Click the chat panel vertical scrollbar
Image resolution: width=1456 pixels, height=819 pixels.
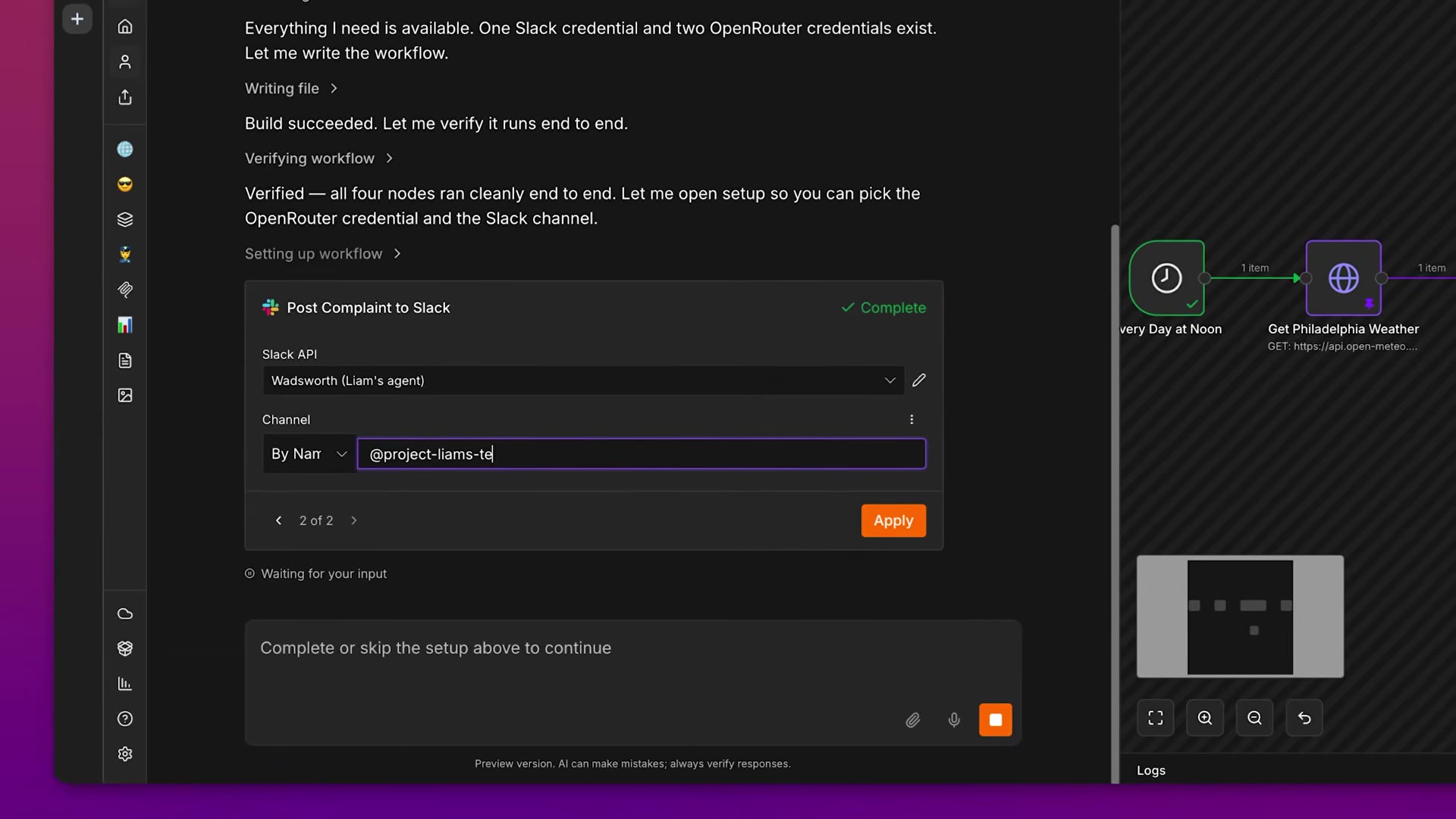point(1115,504)
